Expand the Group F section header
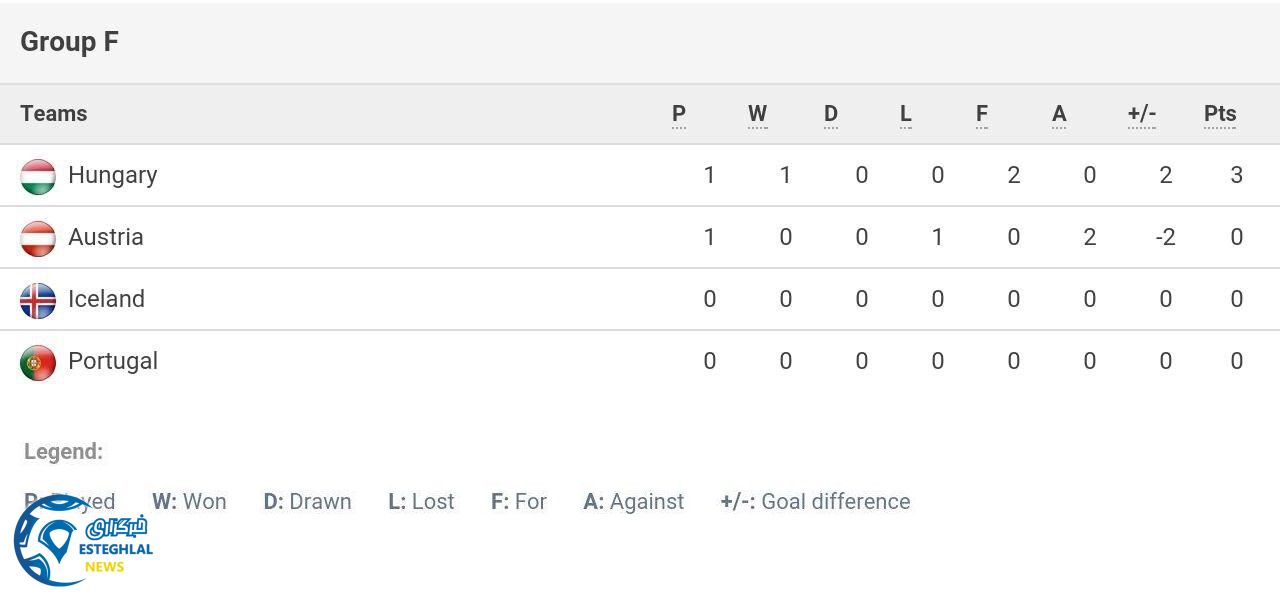This screenshot has width=1280, height=610. (68, 42)
